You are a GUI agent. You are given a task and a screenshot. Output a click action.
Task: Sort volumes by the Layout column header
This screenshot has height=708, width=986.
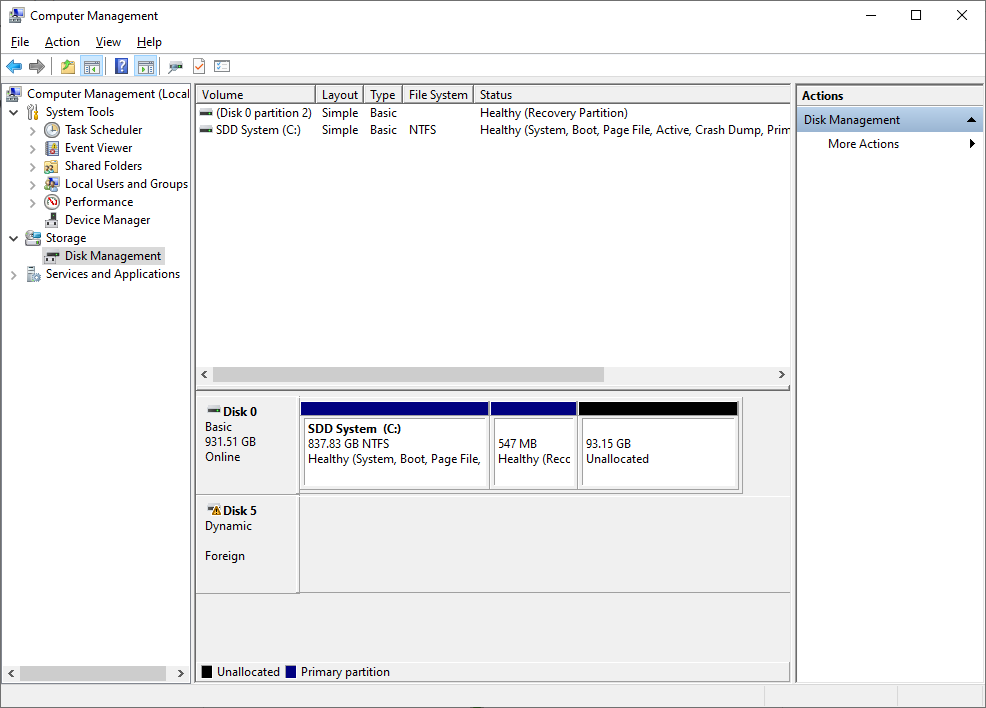coord(339,93)
